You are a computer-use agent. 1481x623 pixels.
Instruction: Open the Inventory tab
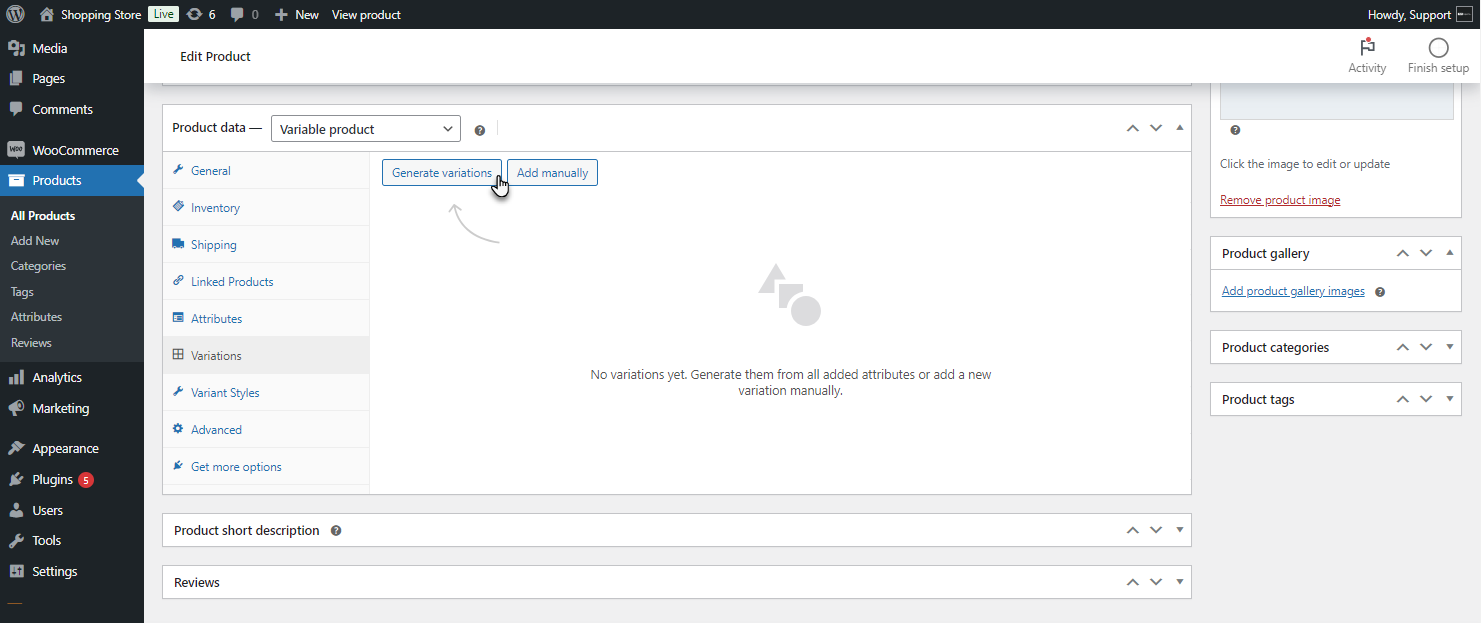[x=266, y=208]
